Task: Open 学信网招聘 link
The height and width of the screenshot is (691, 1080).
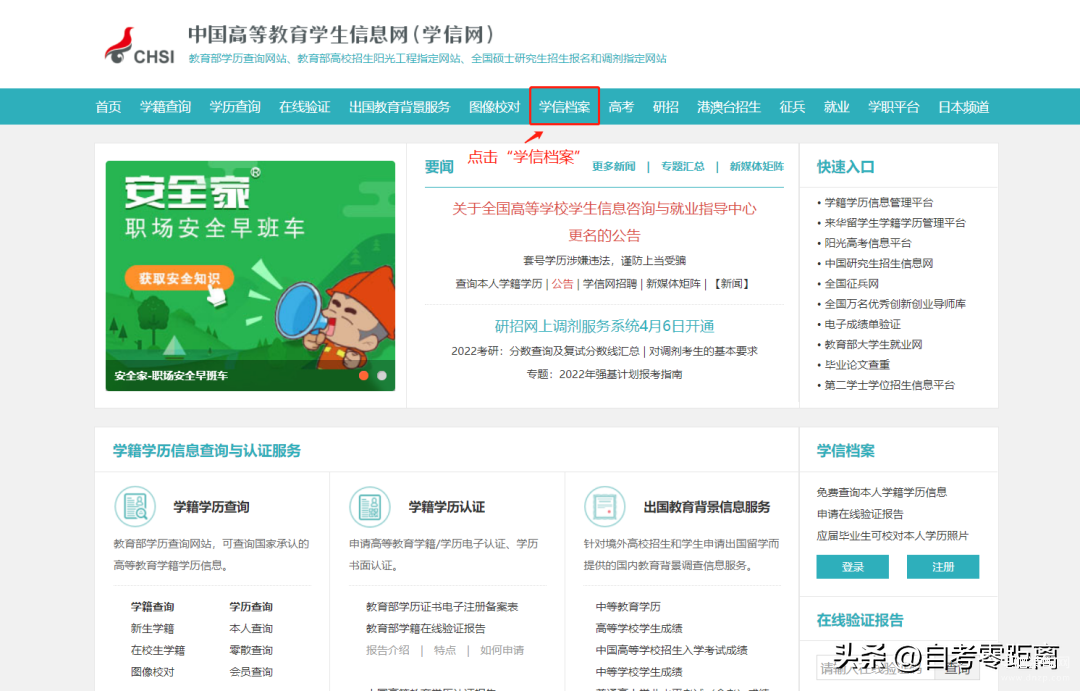Action: pyautogui.click(x=610, y=284)
